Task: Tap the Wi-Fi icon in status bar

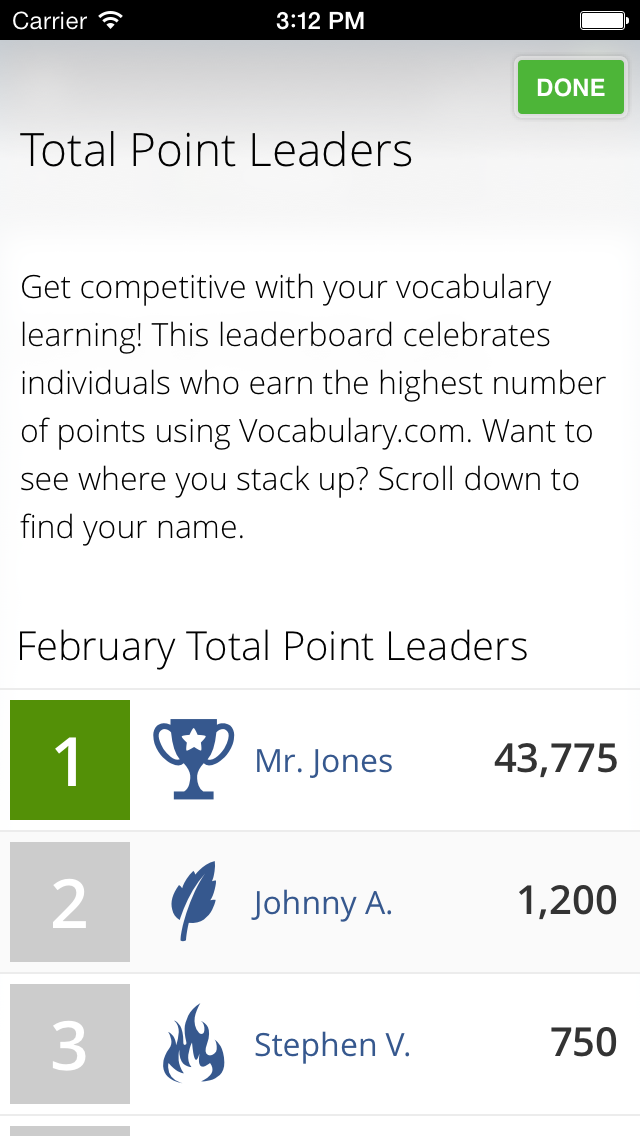Action: [x=111, y=19]
